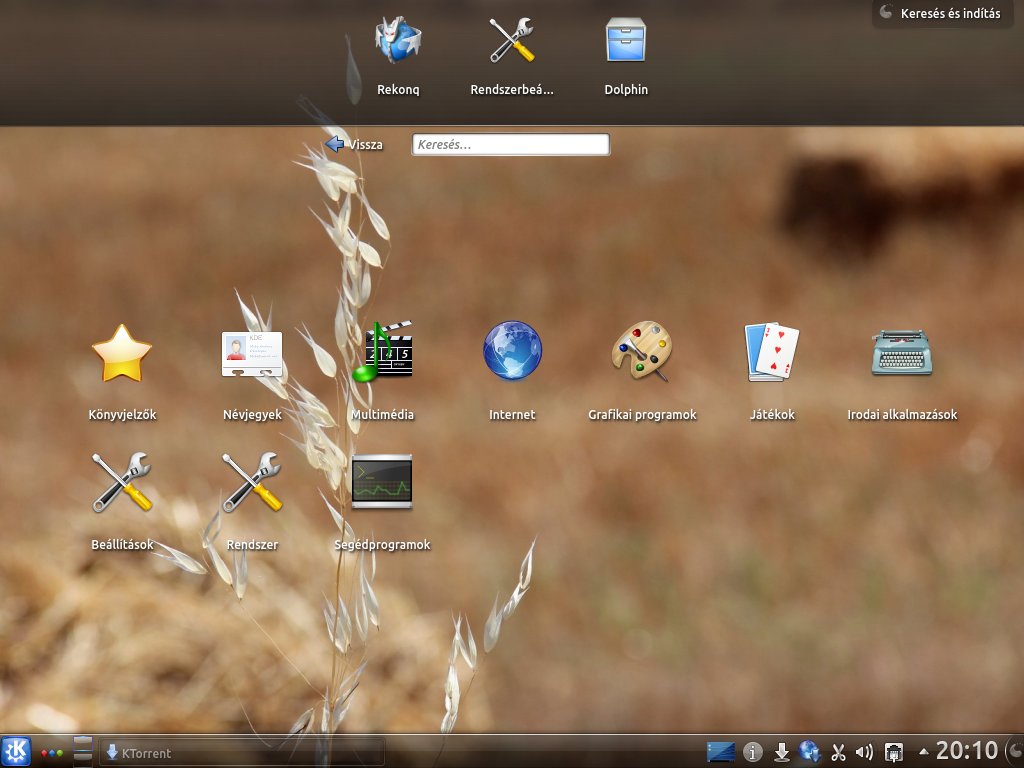Launch the Rekonq browser
1024x768 pixels.
398,57
